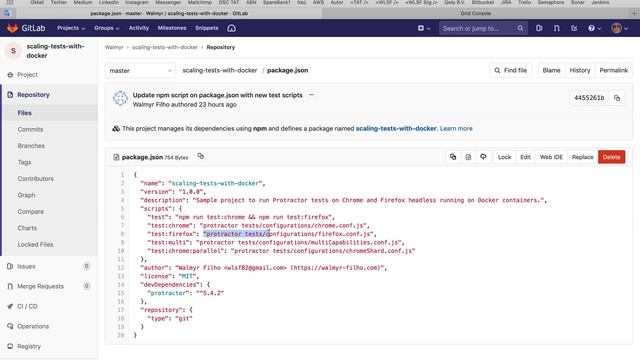Viewport: 640px width, 360px height.
Task: Click the Edit button
Action: (x=525, y=157)
